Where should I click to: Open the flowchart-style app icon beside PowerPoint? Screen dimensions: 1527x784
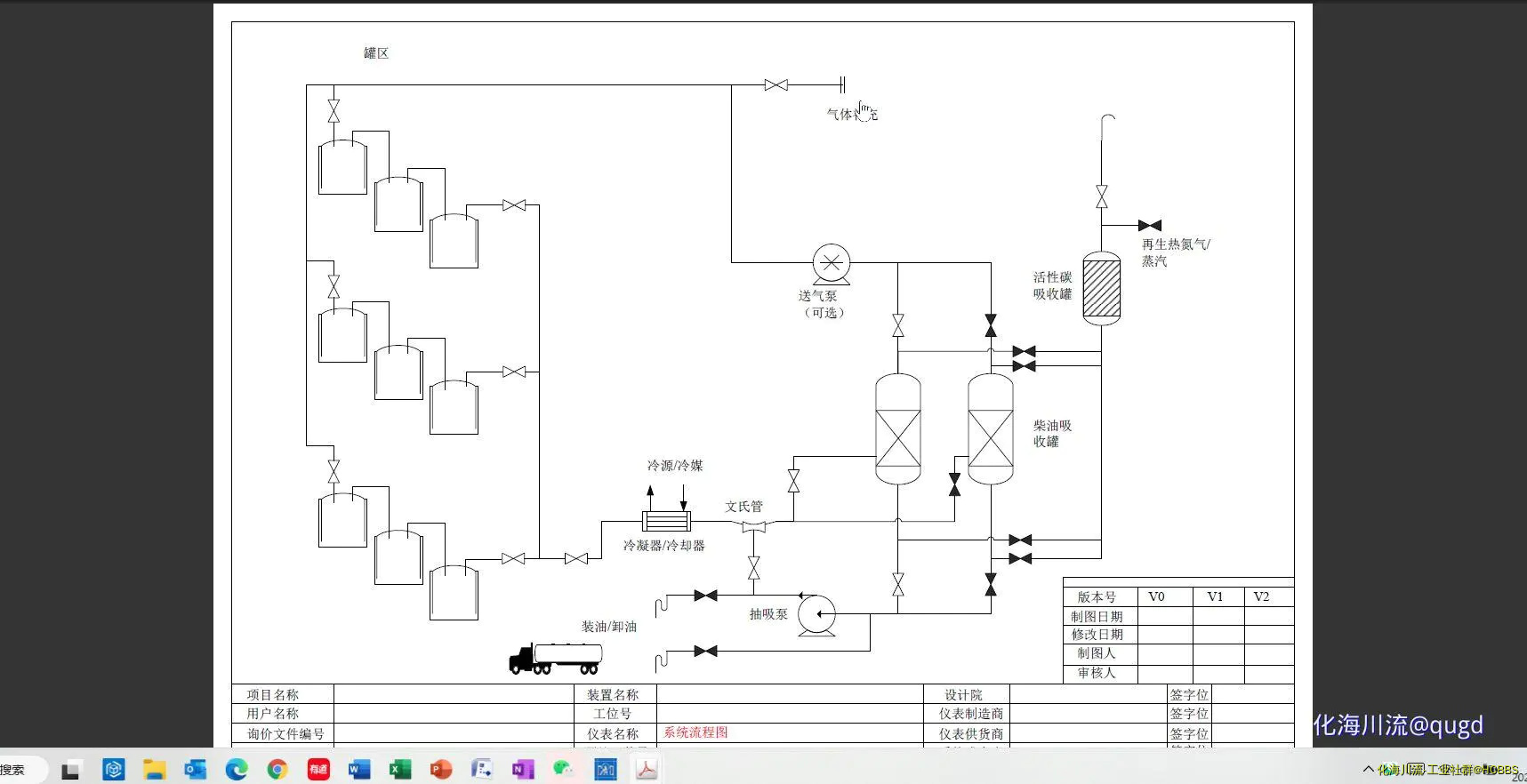point(482,770)
